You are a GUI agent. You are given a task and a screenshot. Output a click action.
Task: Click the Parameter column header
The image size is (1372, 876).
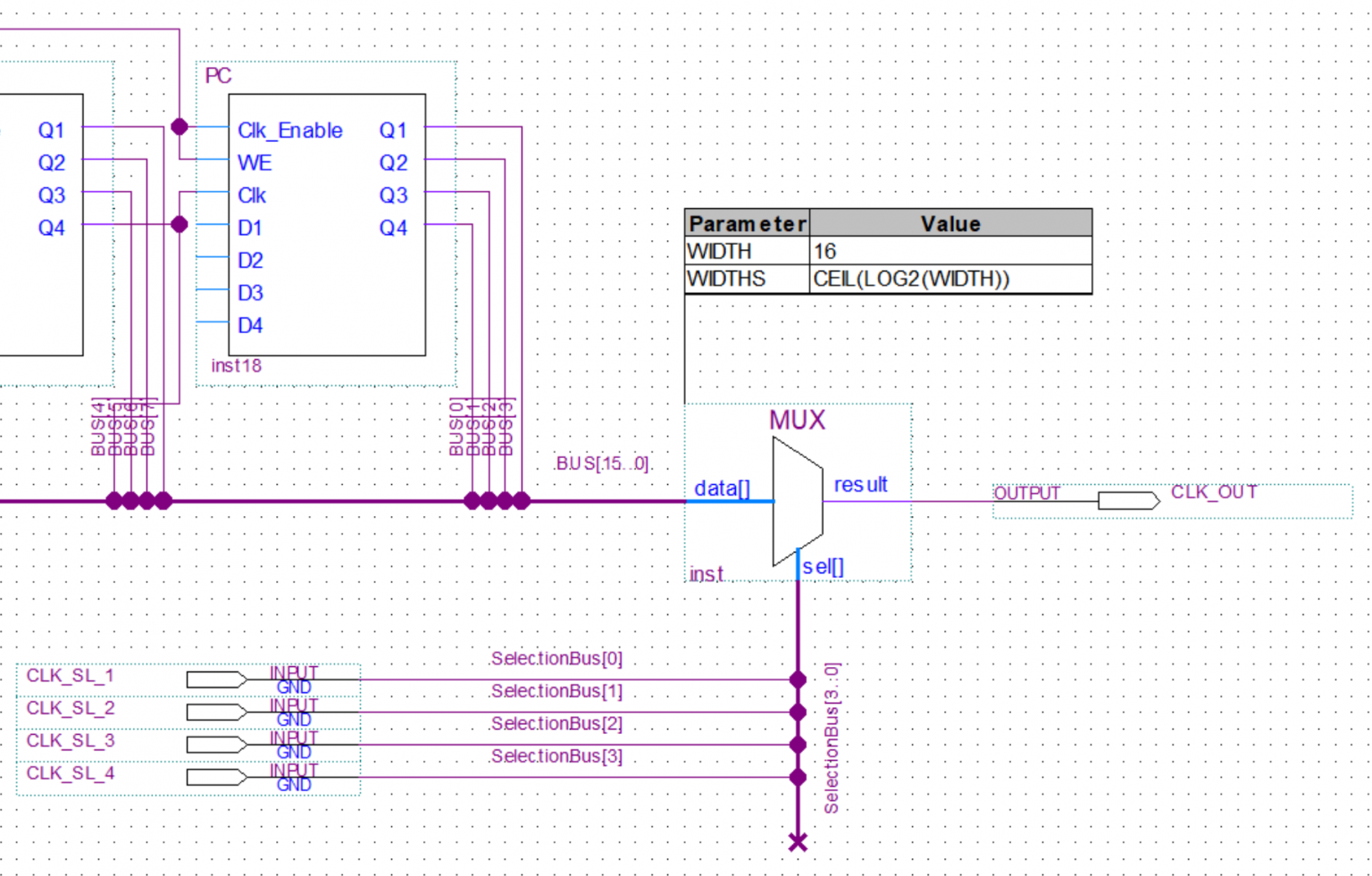[747, 223]
